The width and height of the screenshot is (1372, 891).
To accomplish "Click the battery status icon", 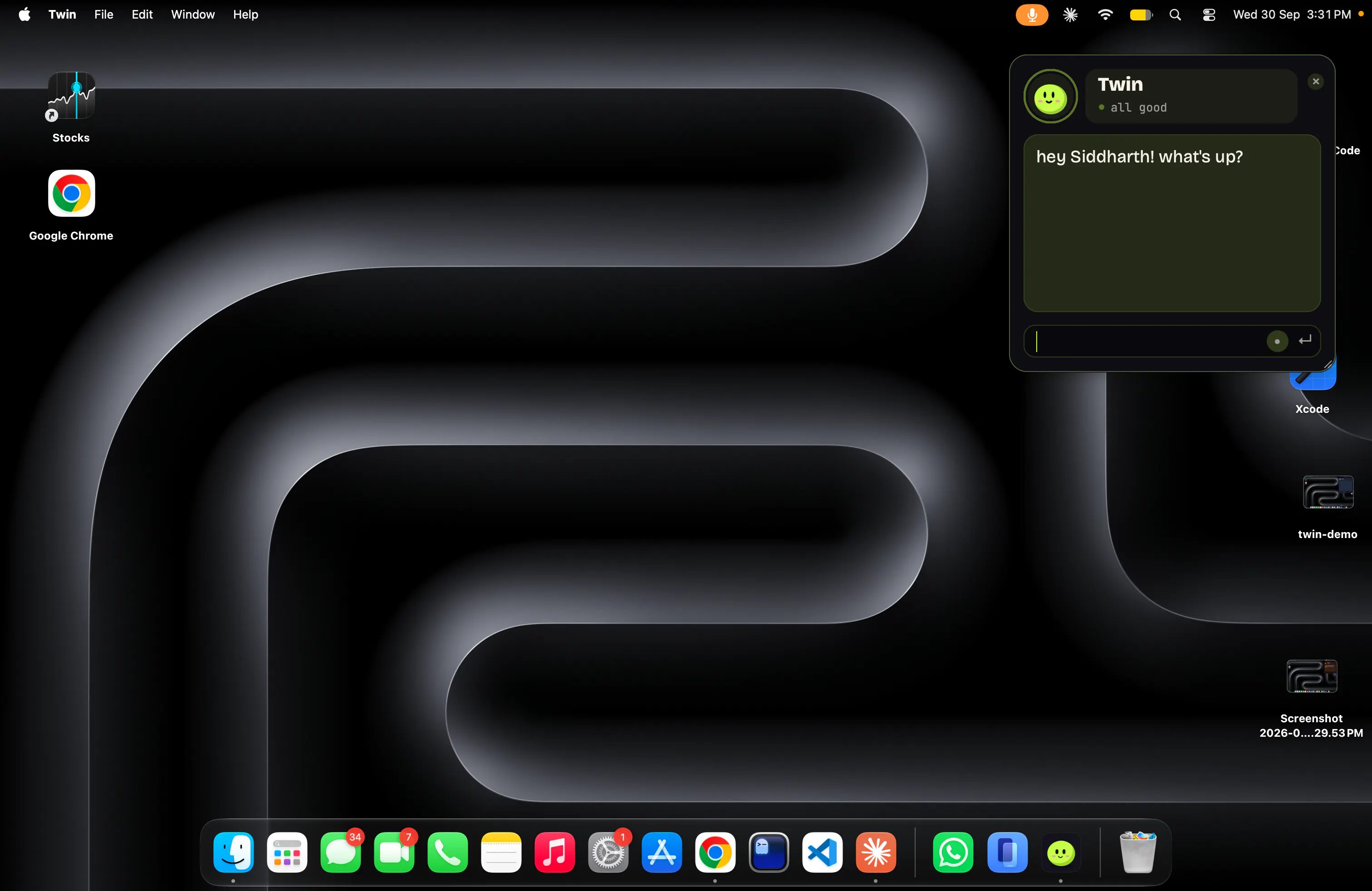I will (x=1141, y=15).
